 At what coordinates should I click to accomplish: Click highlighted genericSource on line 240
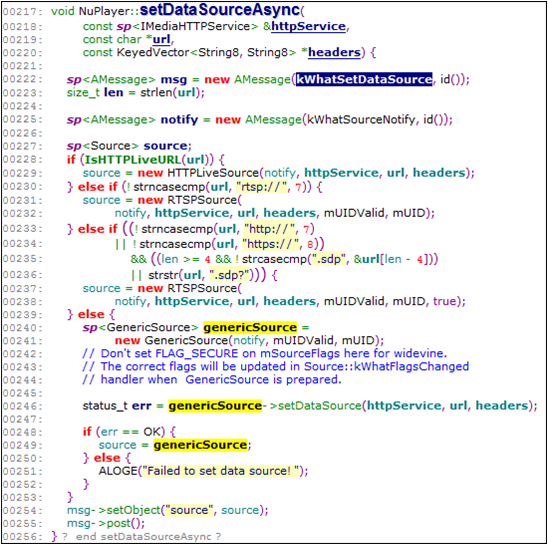pyautogui.click(x=250, y=328)
